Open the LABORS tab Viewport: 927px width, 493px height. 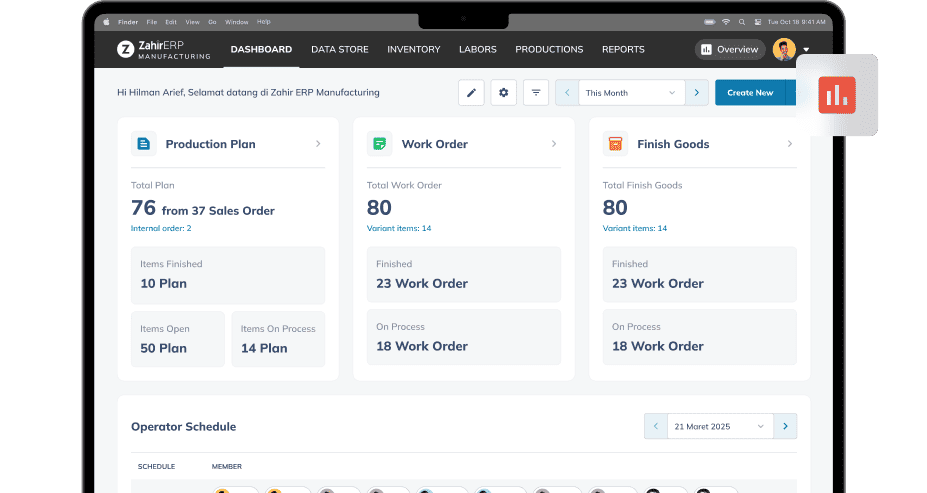click(478, 50)
